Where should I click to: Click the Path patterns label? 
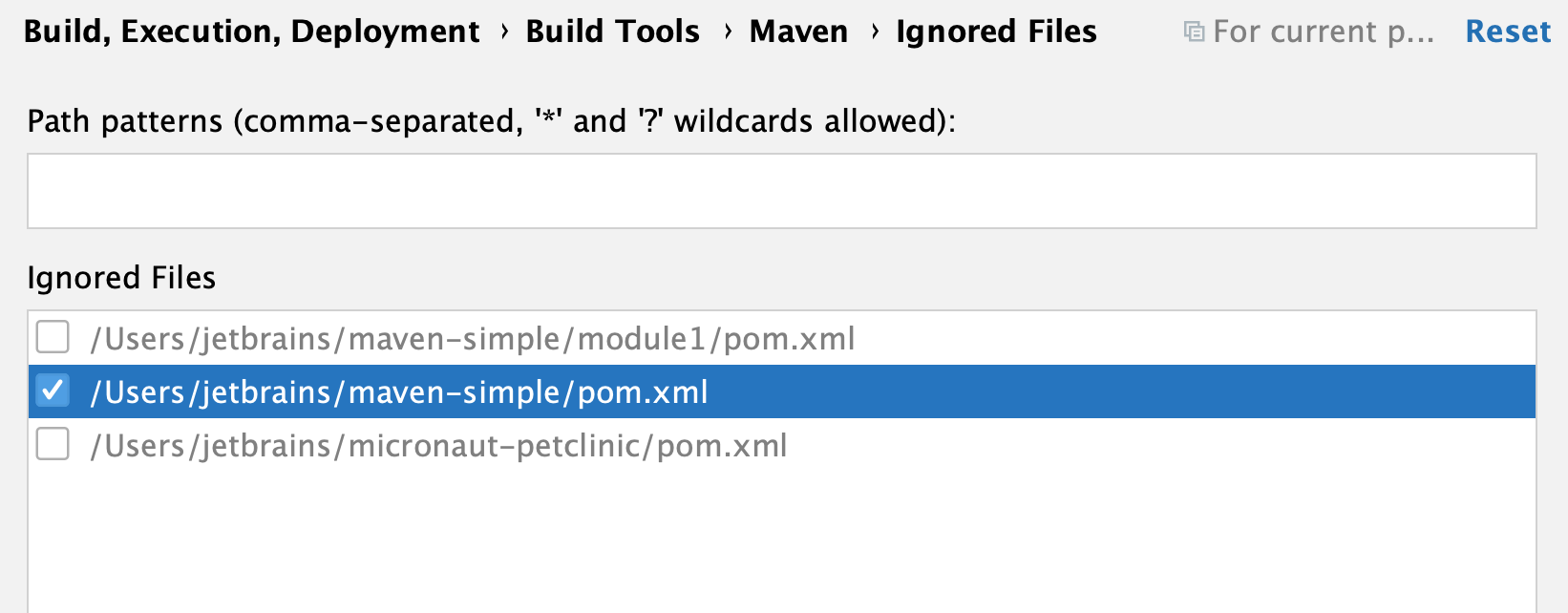[492, 120]
